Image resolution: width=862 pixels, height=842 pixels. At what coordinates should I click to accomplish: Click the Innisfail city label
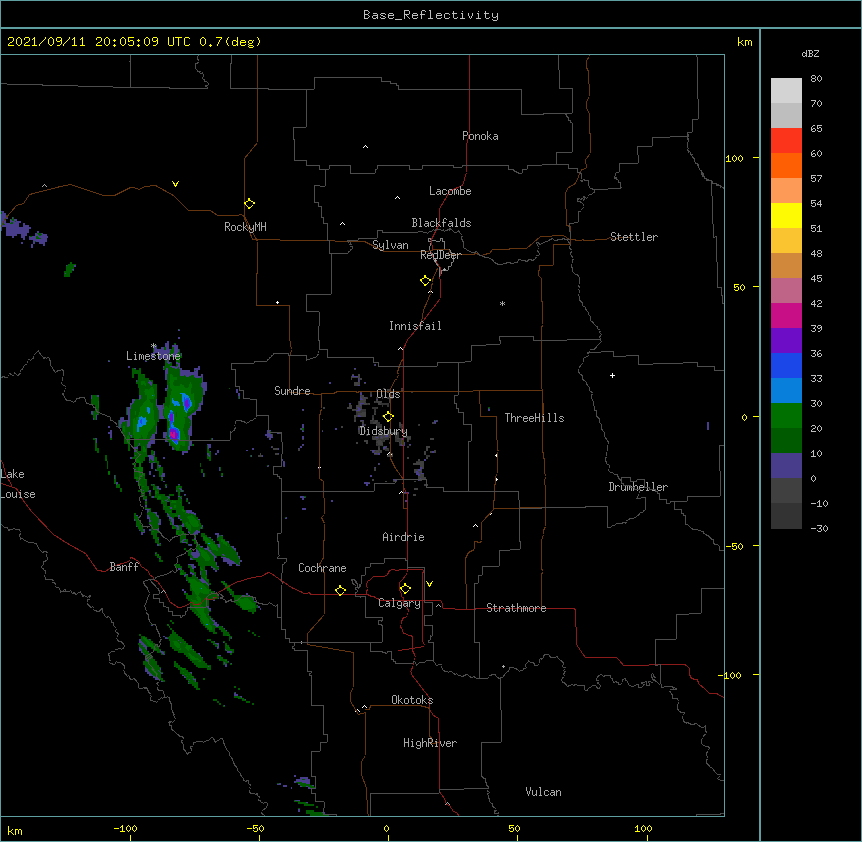point(415,326)
